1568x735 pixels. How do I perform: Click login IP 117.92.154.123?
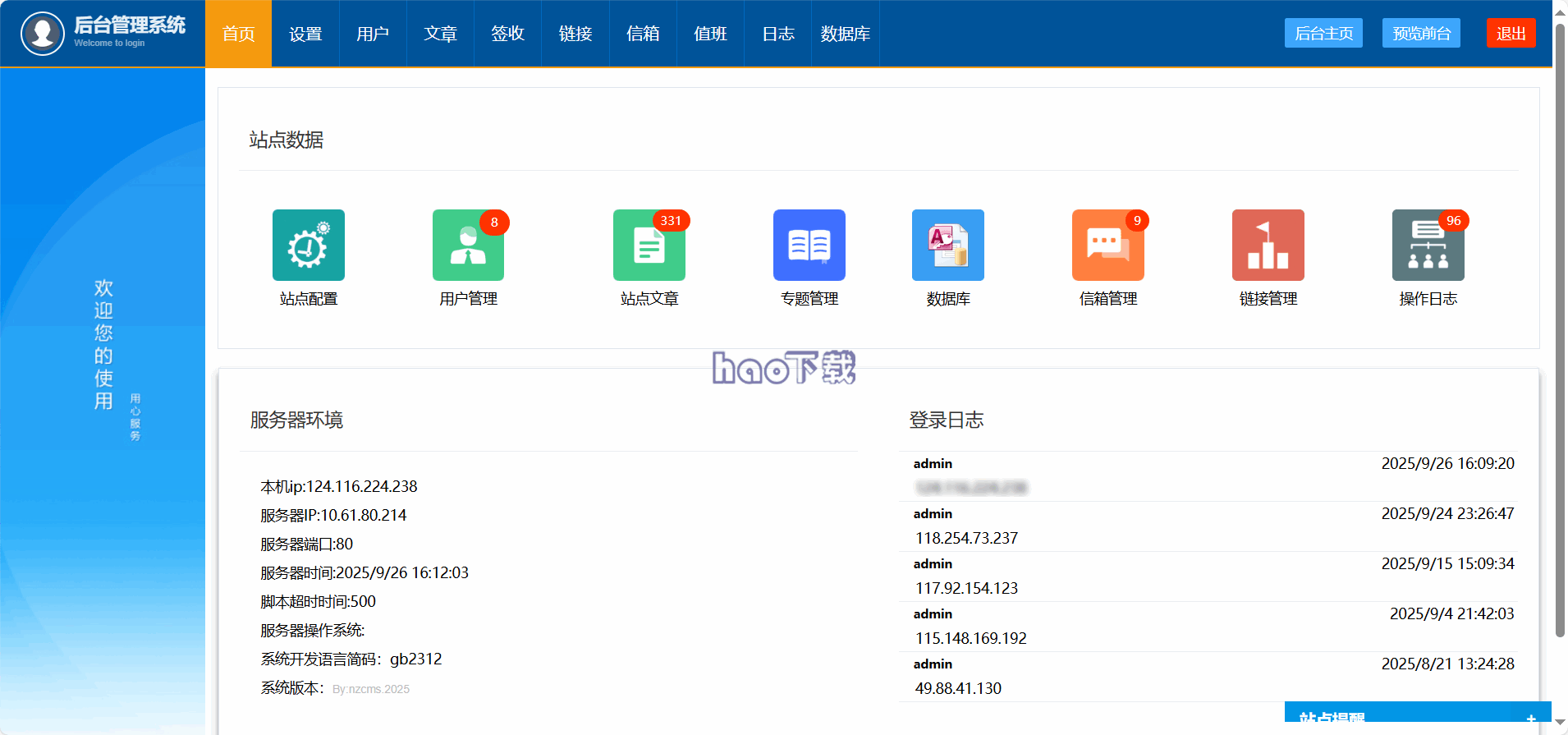[966, 588]
